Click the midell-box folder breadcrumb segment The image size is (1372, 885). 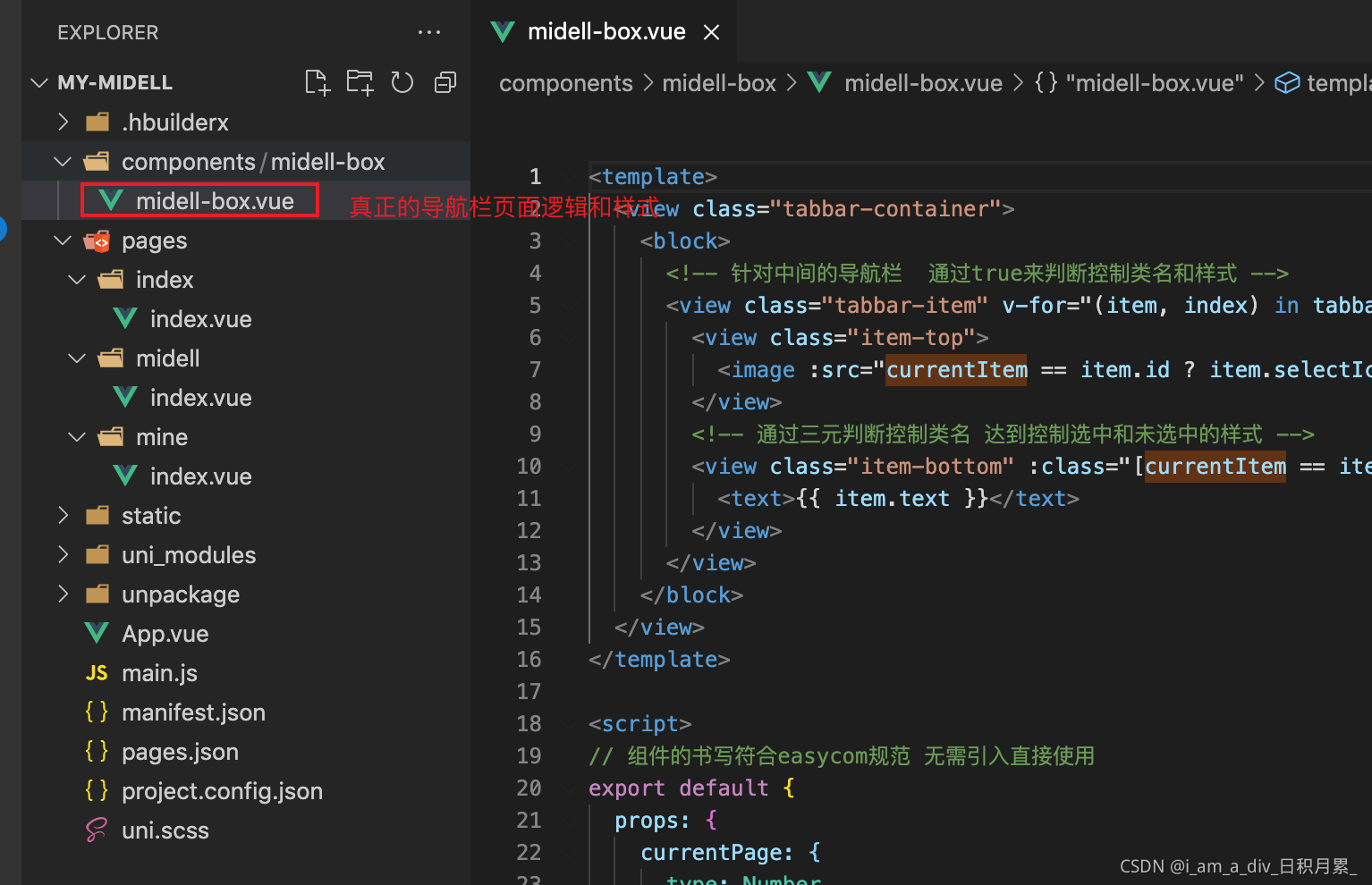[x=719, y=83]
